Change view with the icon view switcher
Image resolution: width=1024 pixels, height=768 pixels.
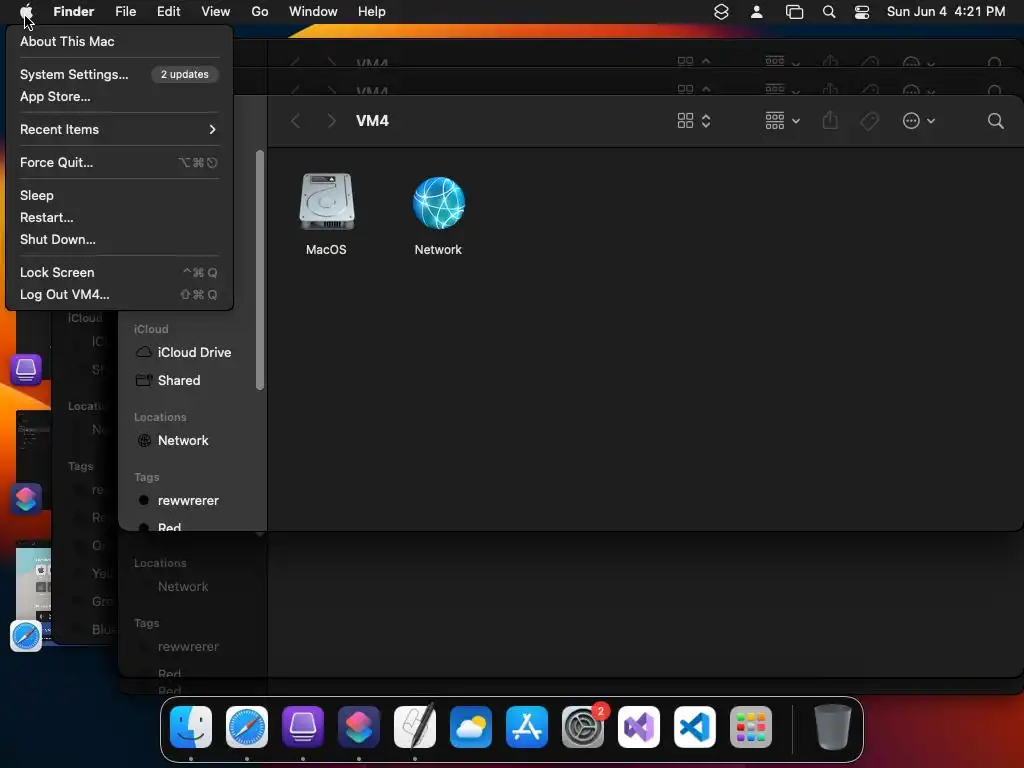pos(694,121)
